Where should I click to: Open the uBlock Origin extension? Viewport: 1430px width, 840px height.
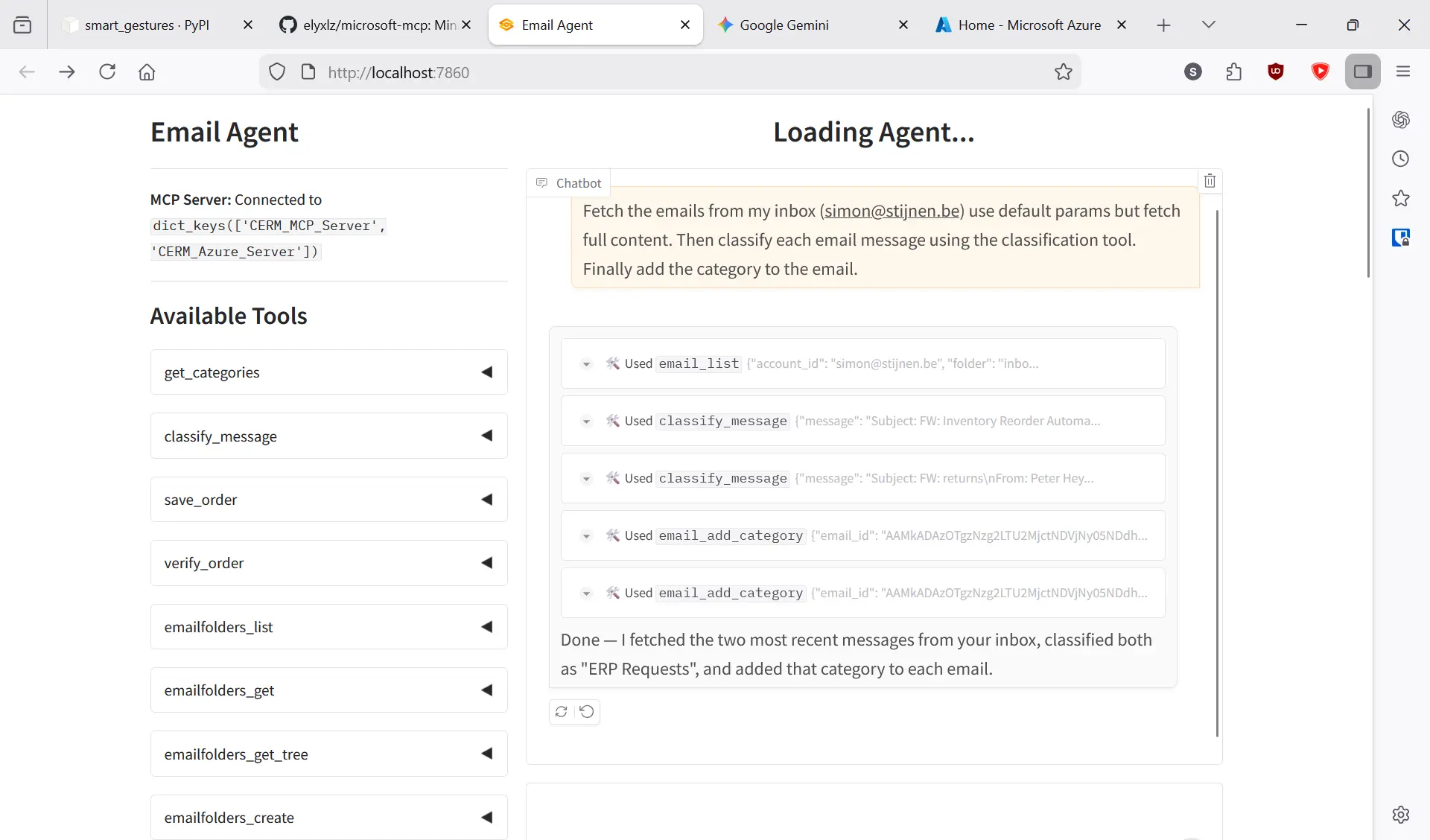pyautogui.click(x=1276, y=71)
